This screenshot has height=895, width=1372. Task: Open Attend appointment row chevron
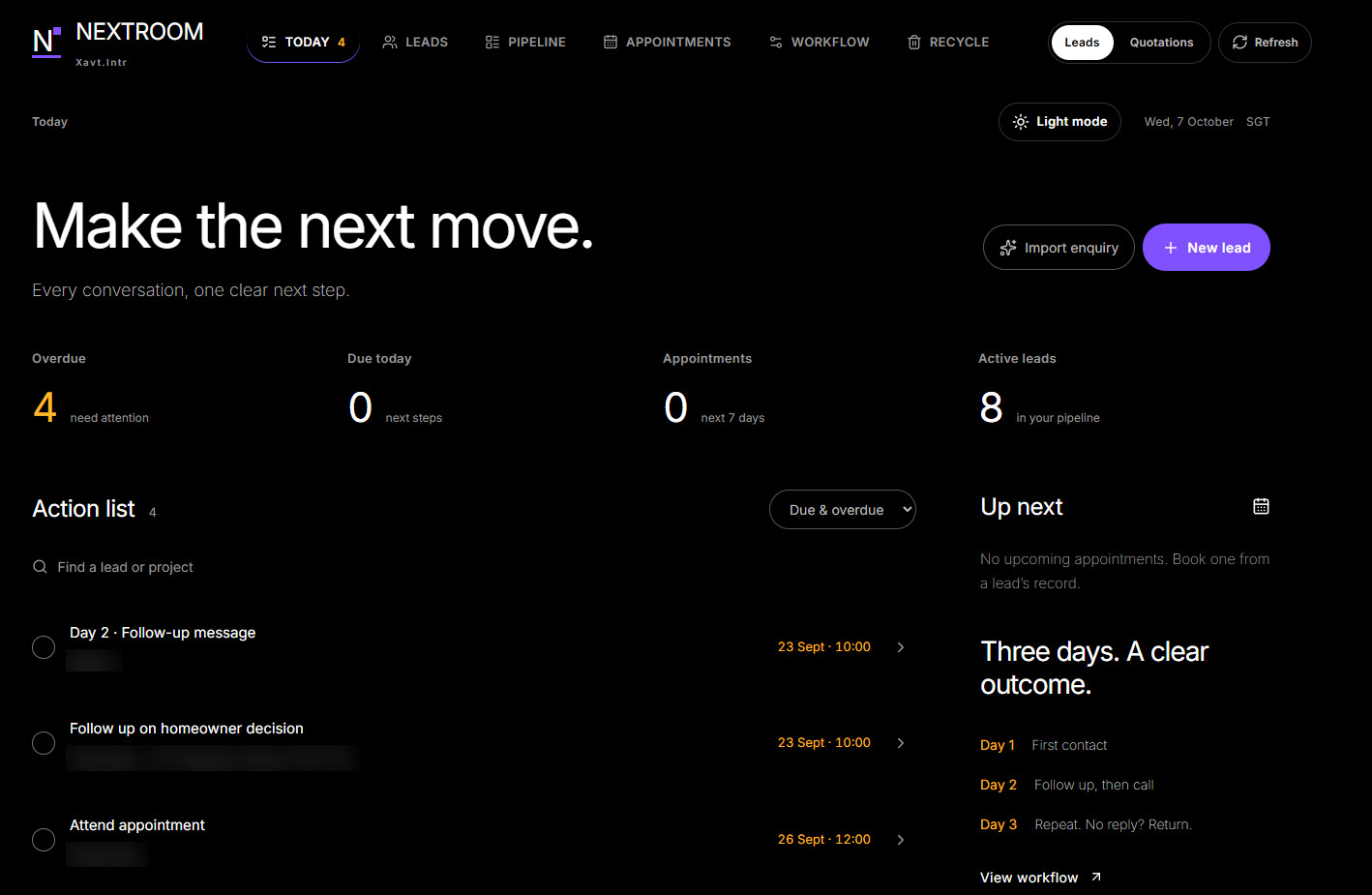click(x=901, y=840)
